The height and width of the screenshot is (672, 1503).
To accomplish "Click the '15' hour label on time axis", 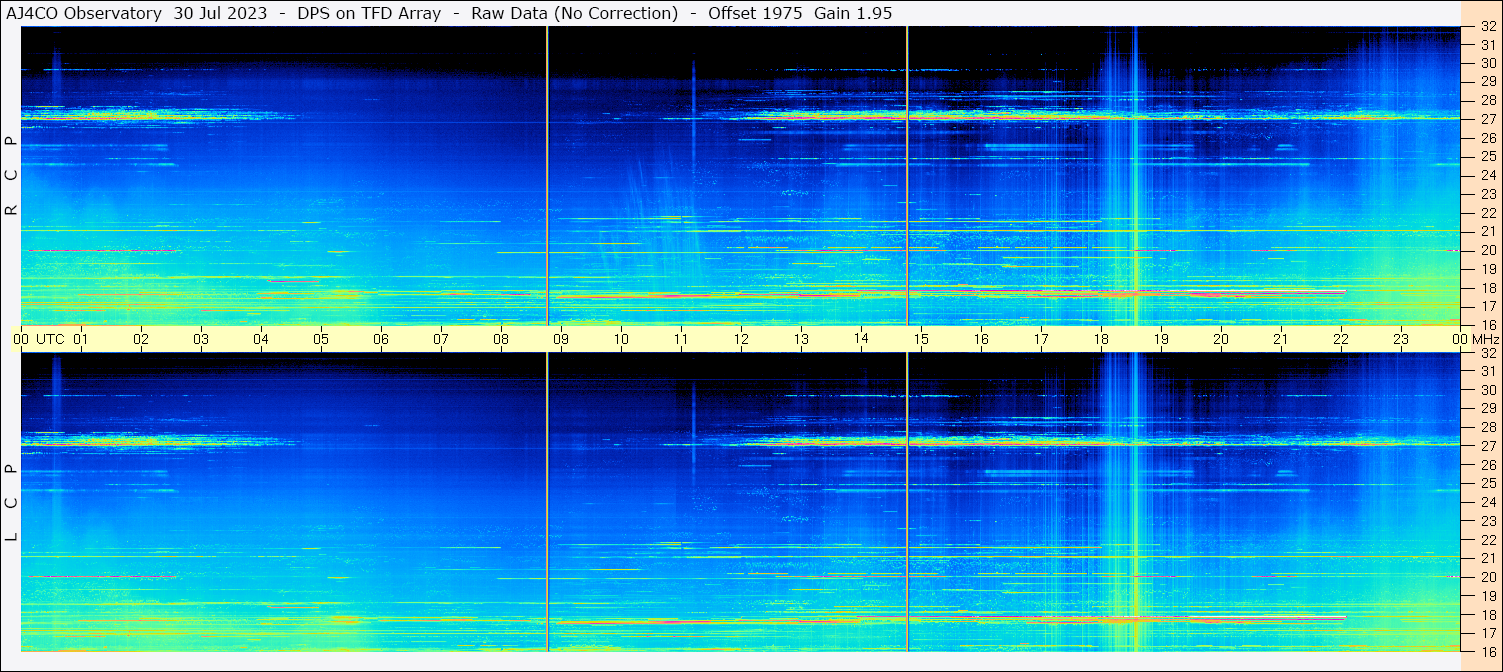I will (921, 339).
